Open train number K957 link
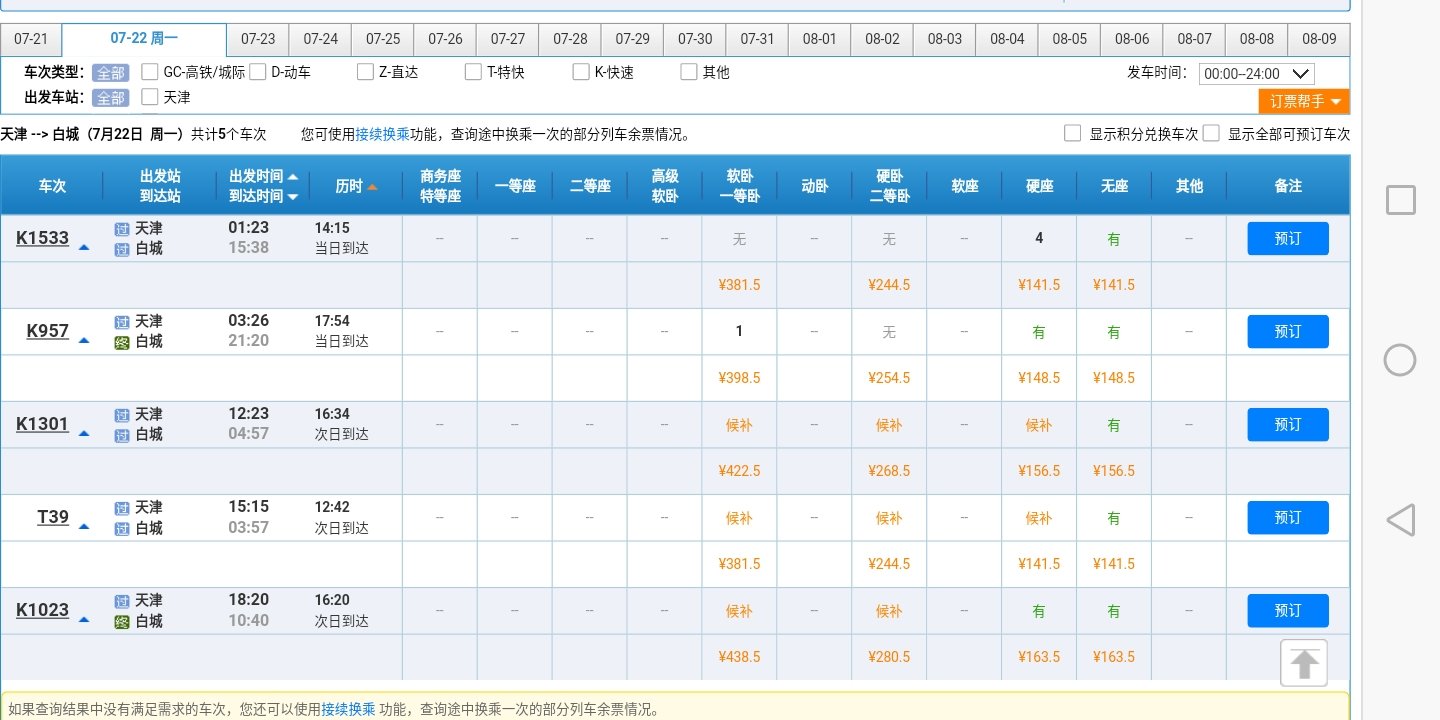This screenshot has height=720, width=1440. (x=48, y=331)
